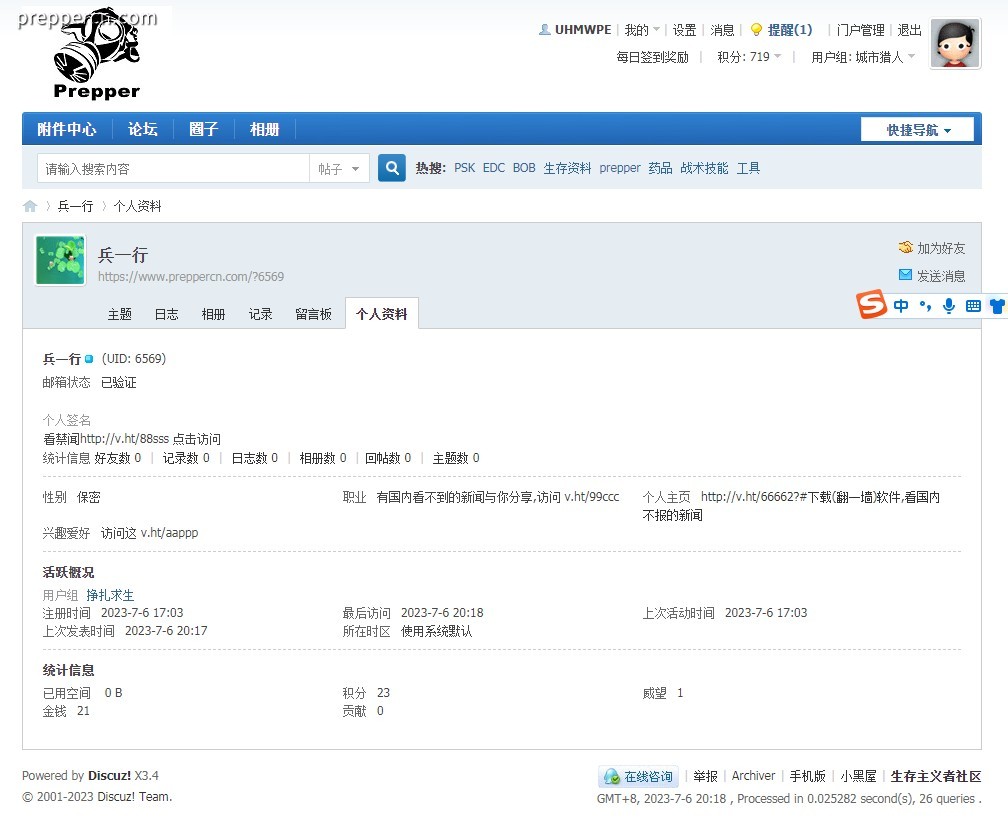Click the Prepper gas mask logo
Screen dimensions: 1008x825
click(96, 54)
